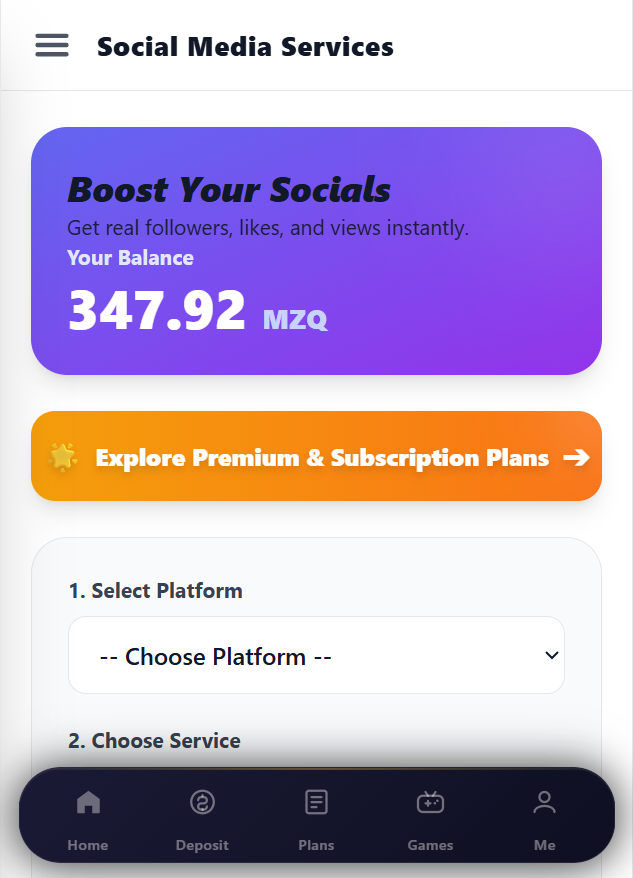Tap the Deposit coin icon
633x878 pixels.
point(202,802)
